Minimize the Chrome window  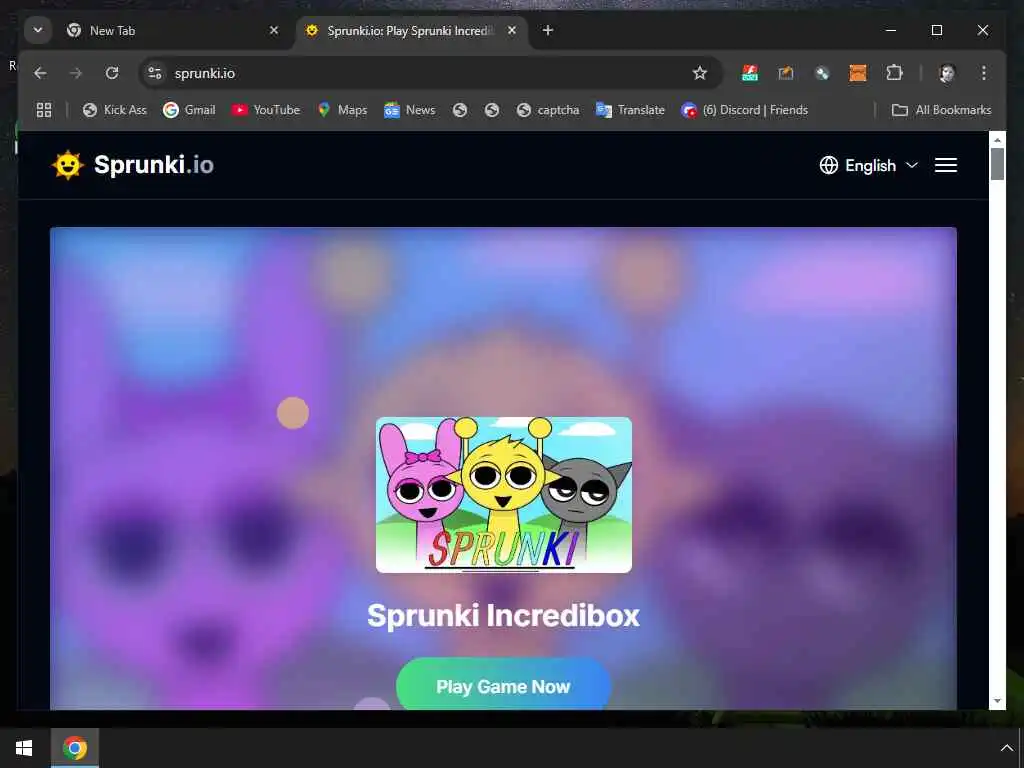pyautogui.click(x=891, y=31)
